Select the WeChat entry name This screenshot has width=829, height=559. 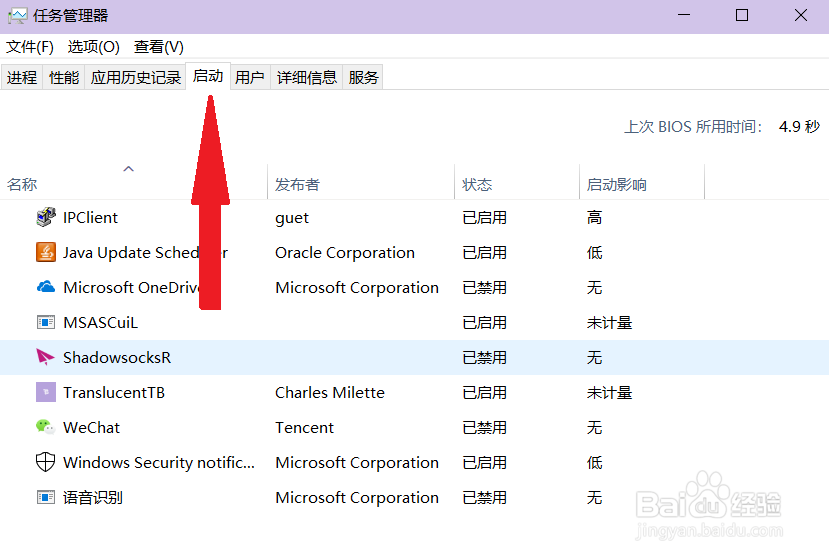(x=91, y=427)
